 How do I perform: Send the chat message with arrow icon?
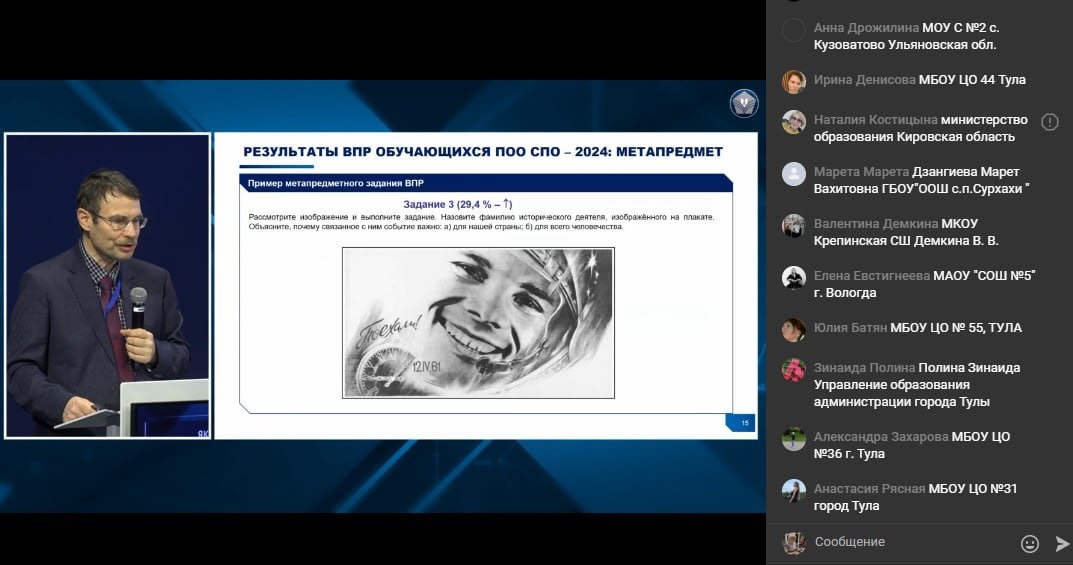coord(1061,543)
